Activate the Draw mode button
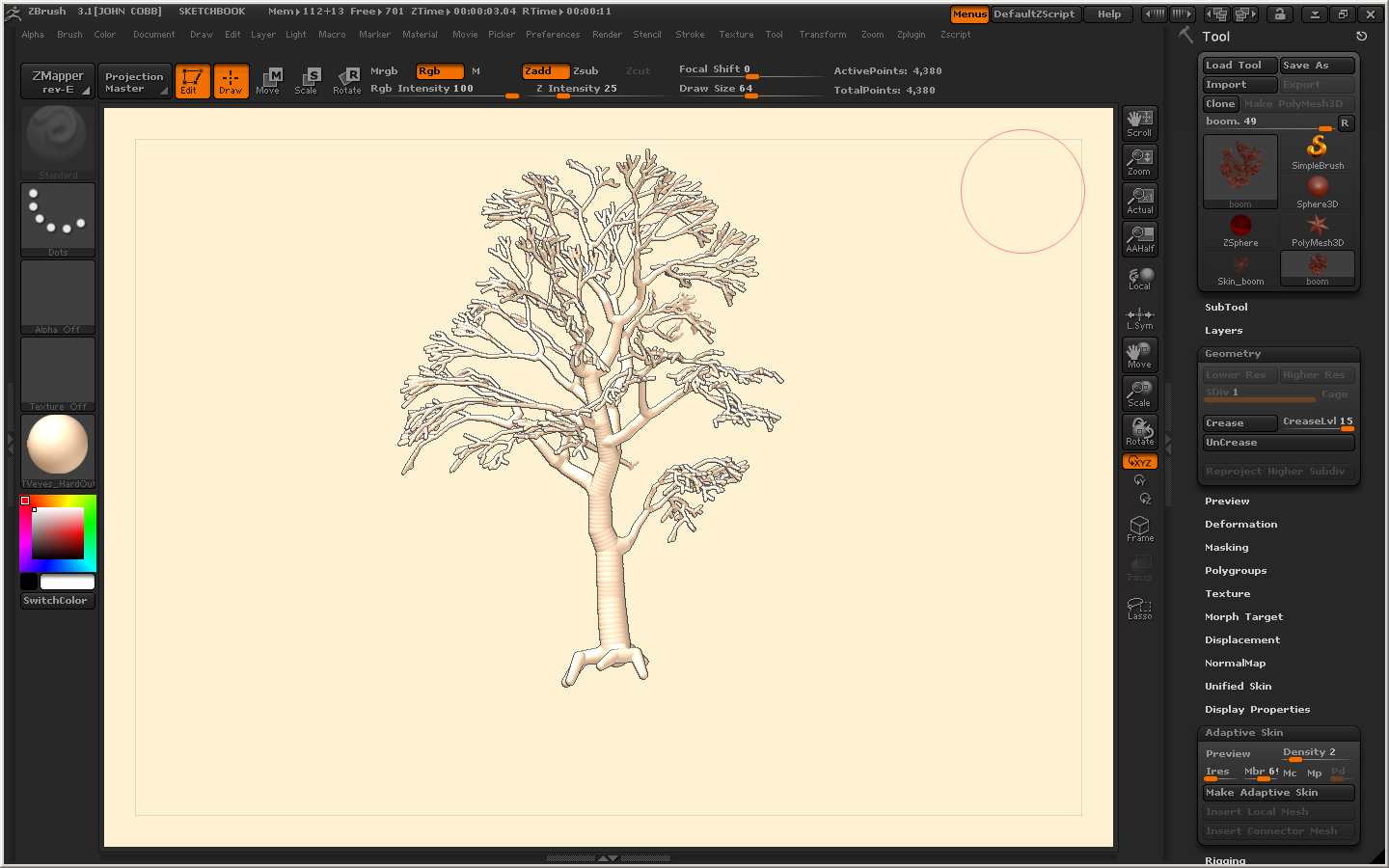The image size is (1389, 868). 231,81
